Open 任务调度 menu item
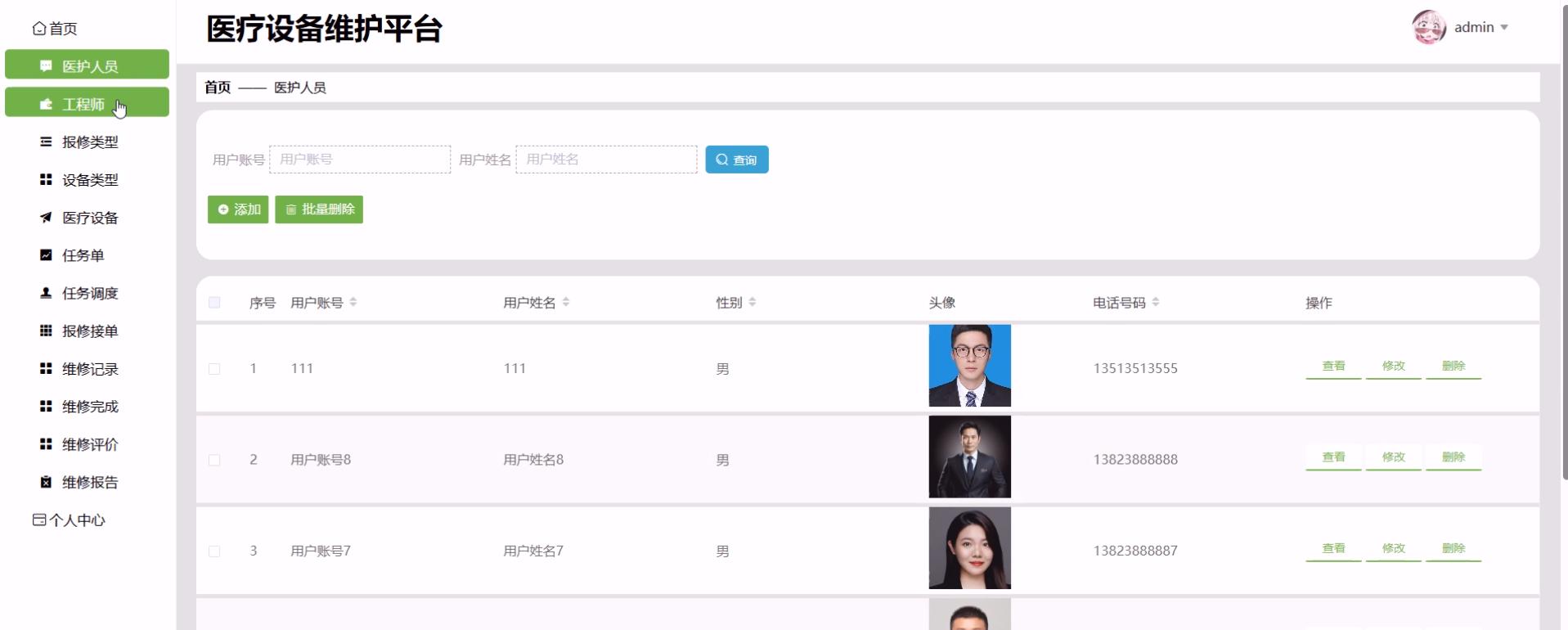 (87, 293)
